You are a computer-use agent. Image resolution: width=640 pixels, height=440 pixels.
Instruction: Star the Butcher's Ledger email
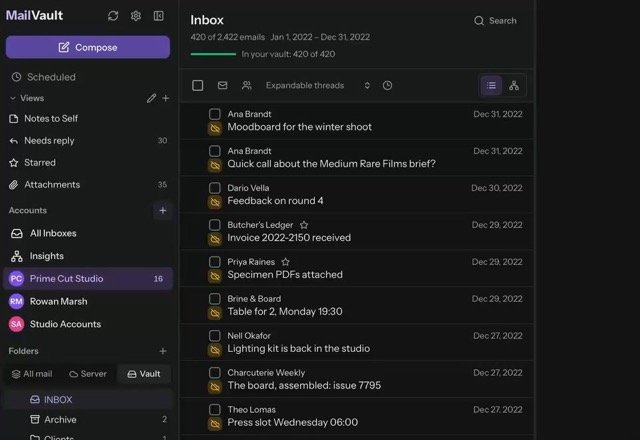(304, 225)
